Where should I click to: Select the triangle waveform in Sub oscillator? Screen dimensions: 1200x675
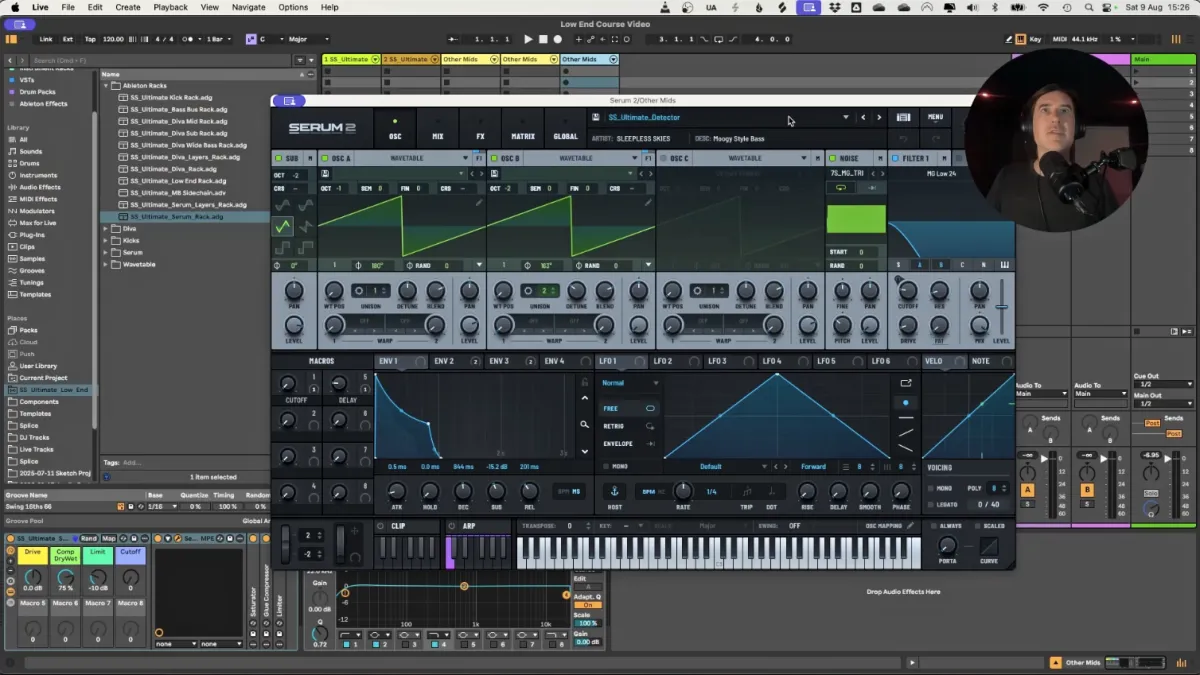(x=283, y=227)
